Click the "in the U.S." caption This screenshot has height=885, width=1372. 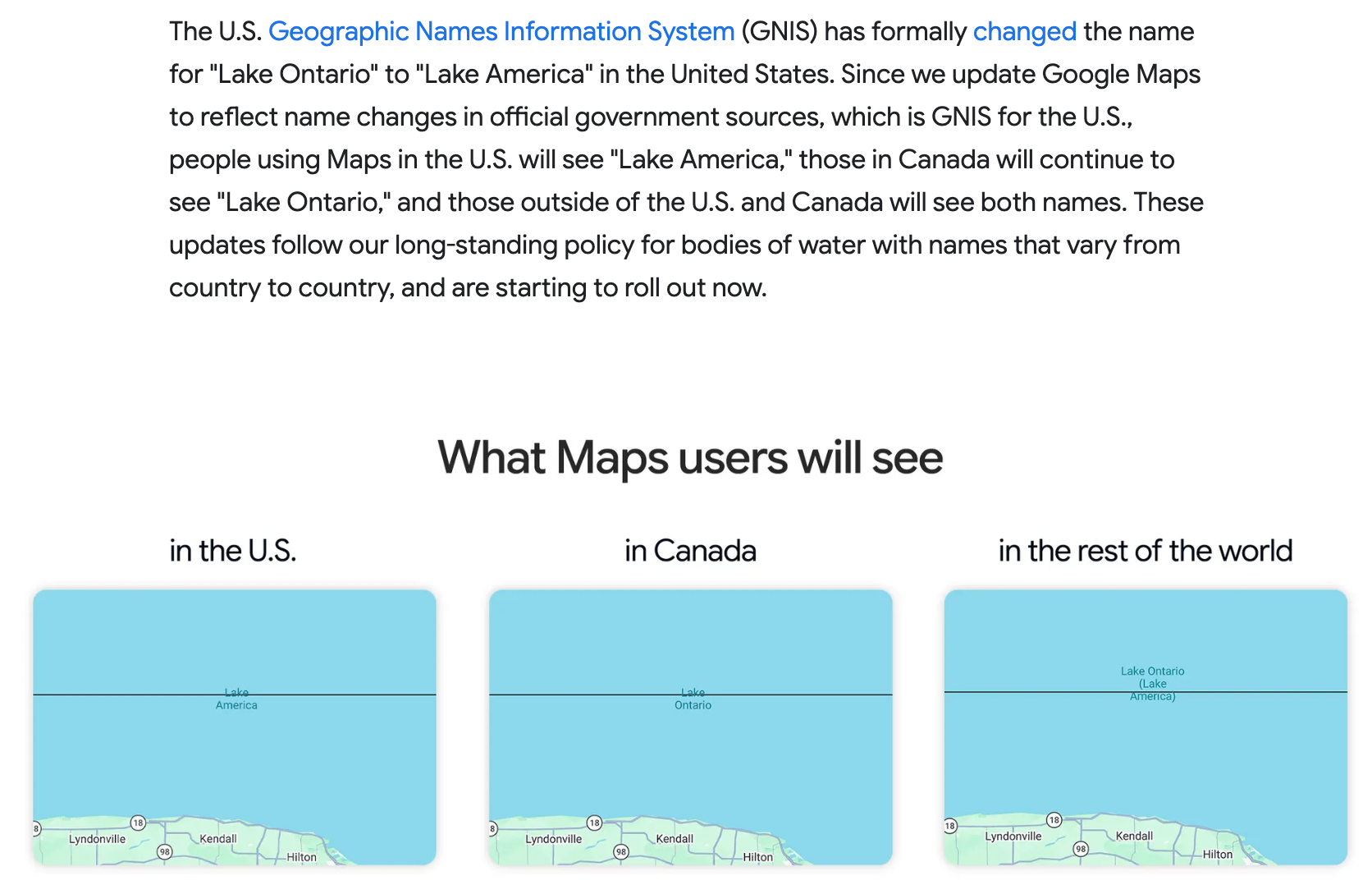tap(233, 551)
